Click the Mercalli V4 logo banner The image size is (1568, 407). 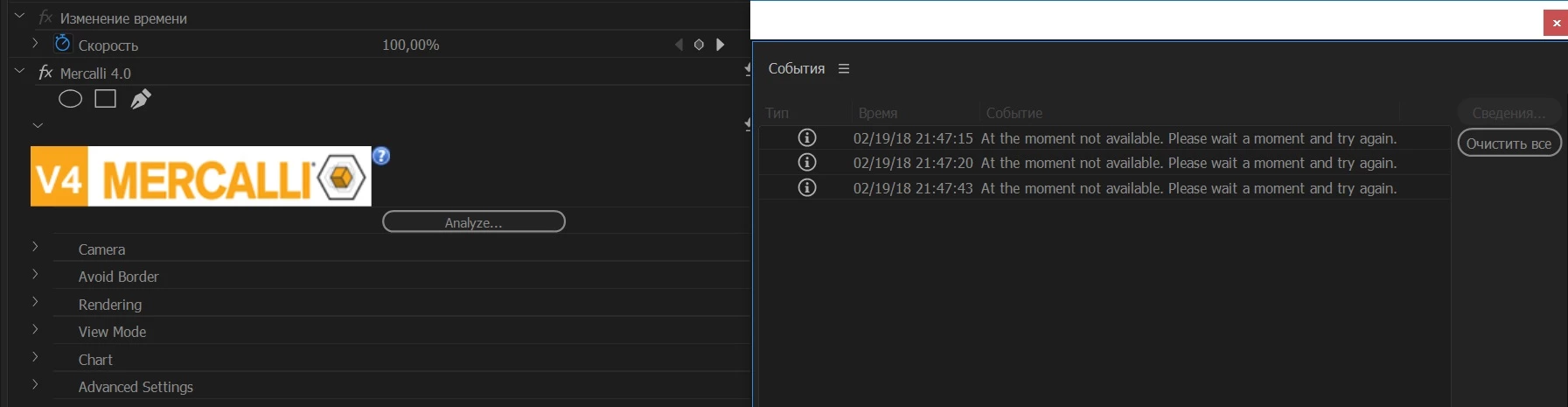[201, 176]
